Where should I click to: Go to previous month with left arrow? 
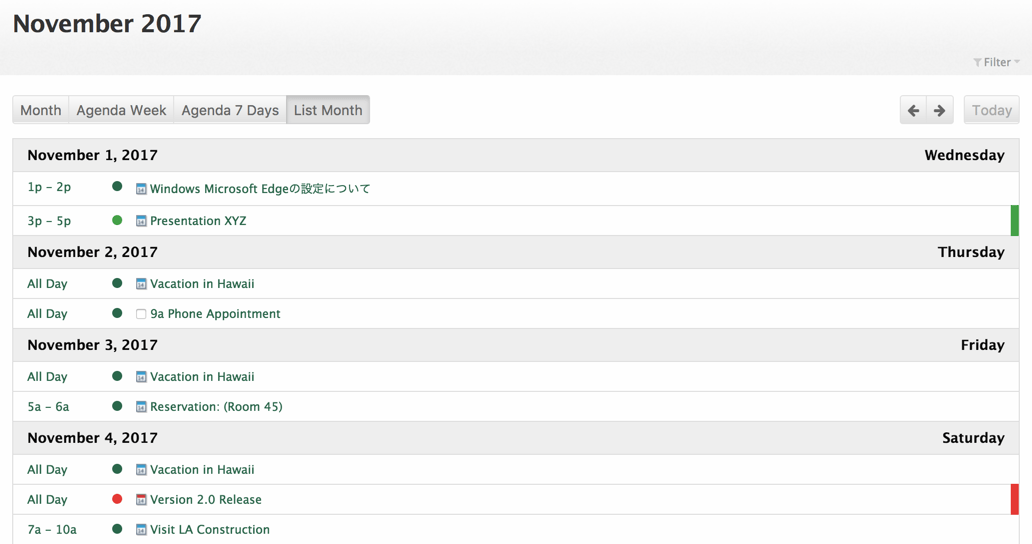point(913,110)
